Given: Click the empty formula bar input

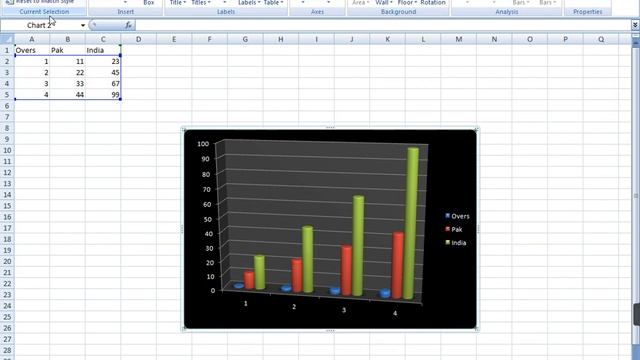Looking at the screenshot, I should pos(383,25).
